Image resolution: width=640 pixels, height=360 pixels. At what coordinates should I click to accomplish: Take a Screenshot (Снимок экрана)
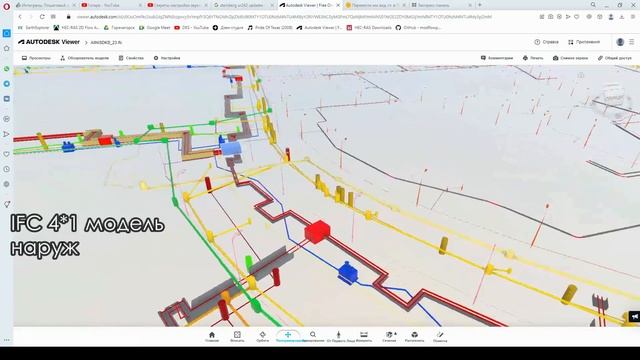tap(570, 58)
